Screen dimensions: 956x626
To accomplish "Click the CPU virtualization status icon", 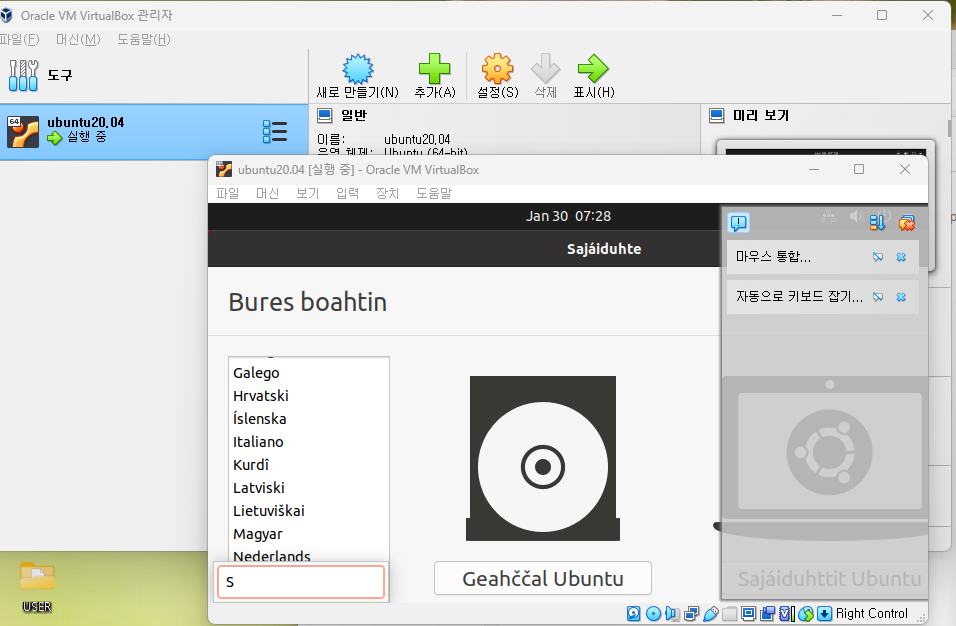I will click(x=787, y=613).
